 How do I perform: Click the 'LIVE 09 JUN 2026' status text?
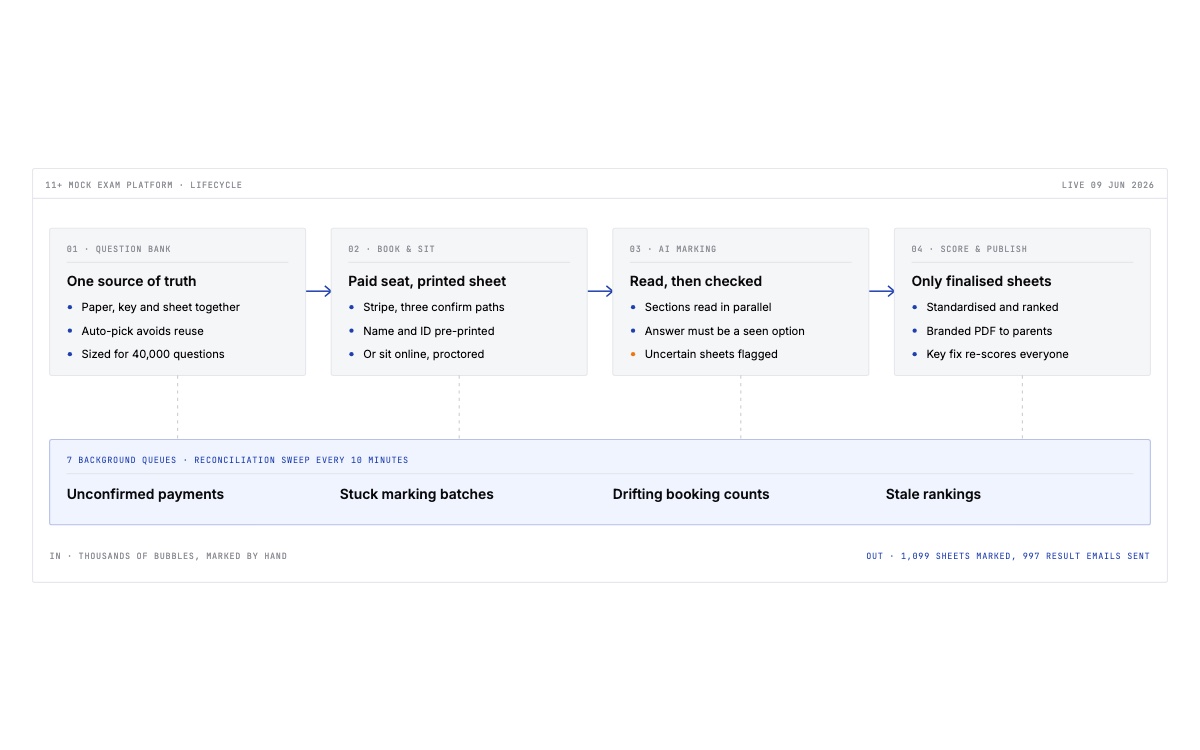(1107, 185)
